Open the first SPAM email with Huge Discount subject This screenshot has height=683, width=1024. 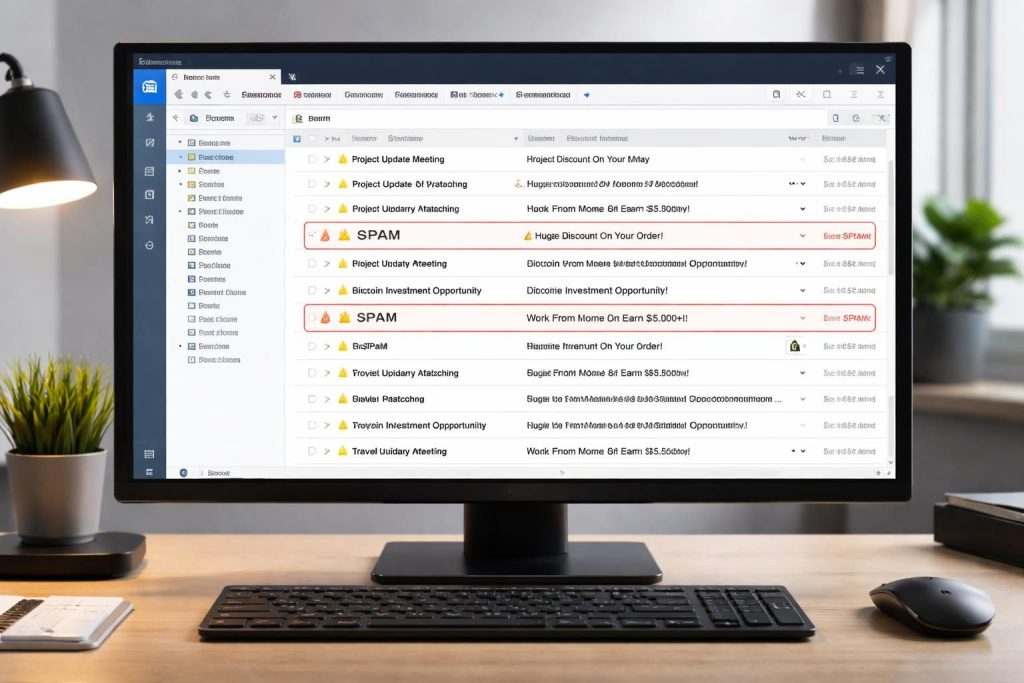590,236
